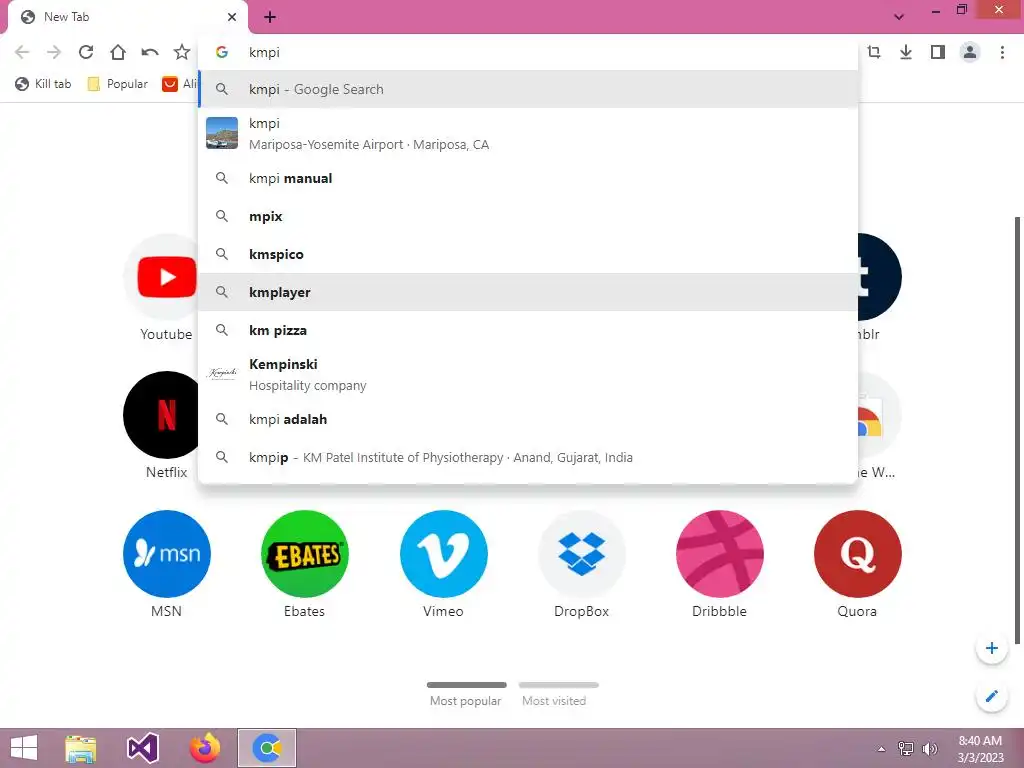Open File Explorer from the taskbar
Screen dimensions: 1024x768
[81, 748]
